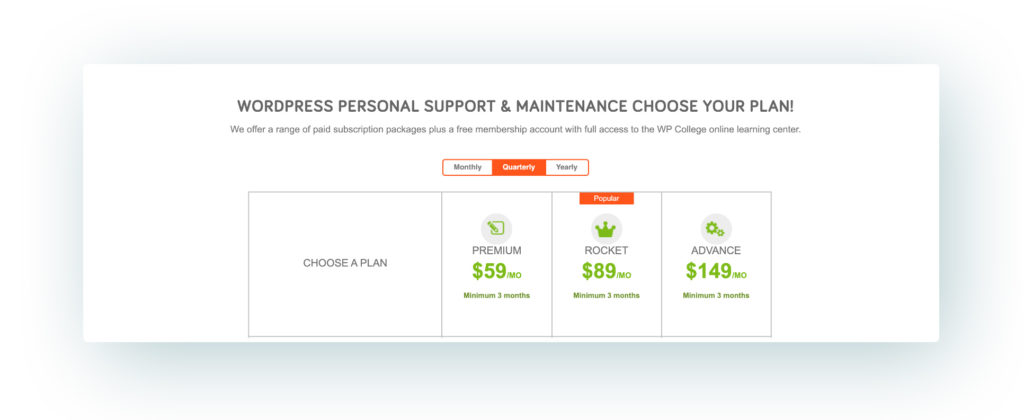Select the ROCKET plan name
Viewport: 1024px width, 420px height.
click(x=606, y=250)
